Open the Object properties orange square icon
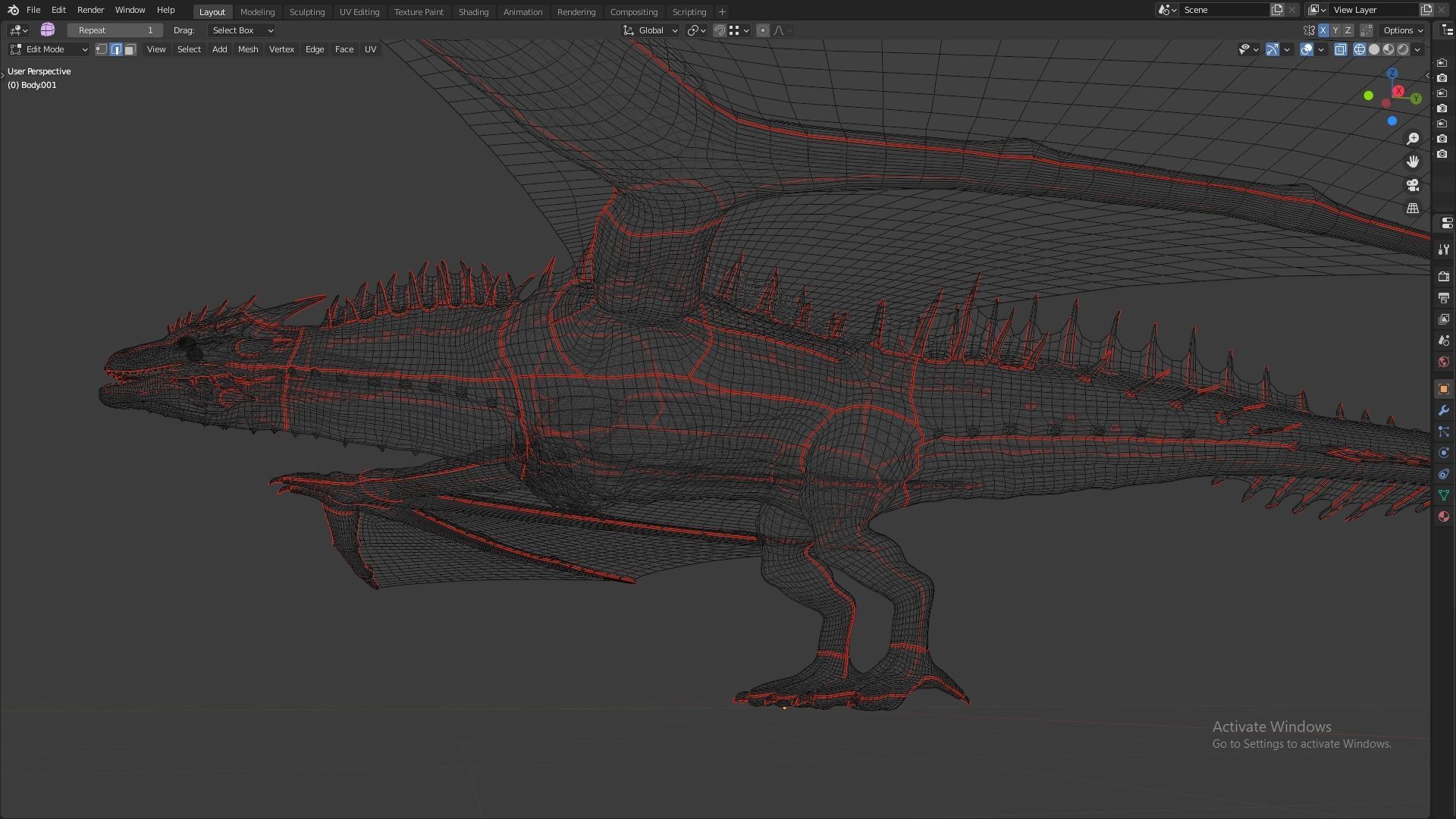The height and width of the screenshot is (819, 1456). tap(1444, 389)
